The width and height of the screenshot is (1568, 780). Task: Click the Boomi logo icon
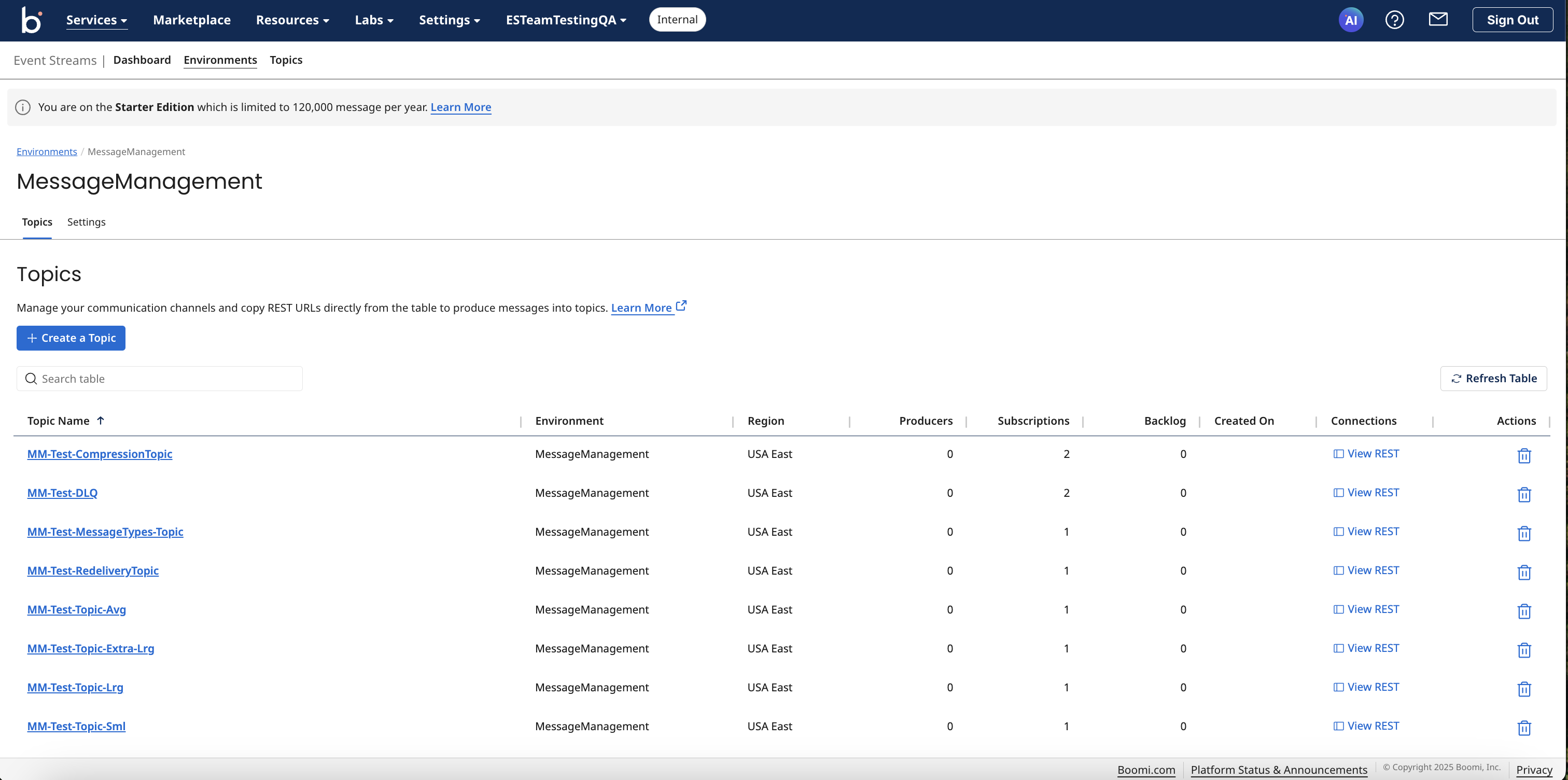point(31,20)
